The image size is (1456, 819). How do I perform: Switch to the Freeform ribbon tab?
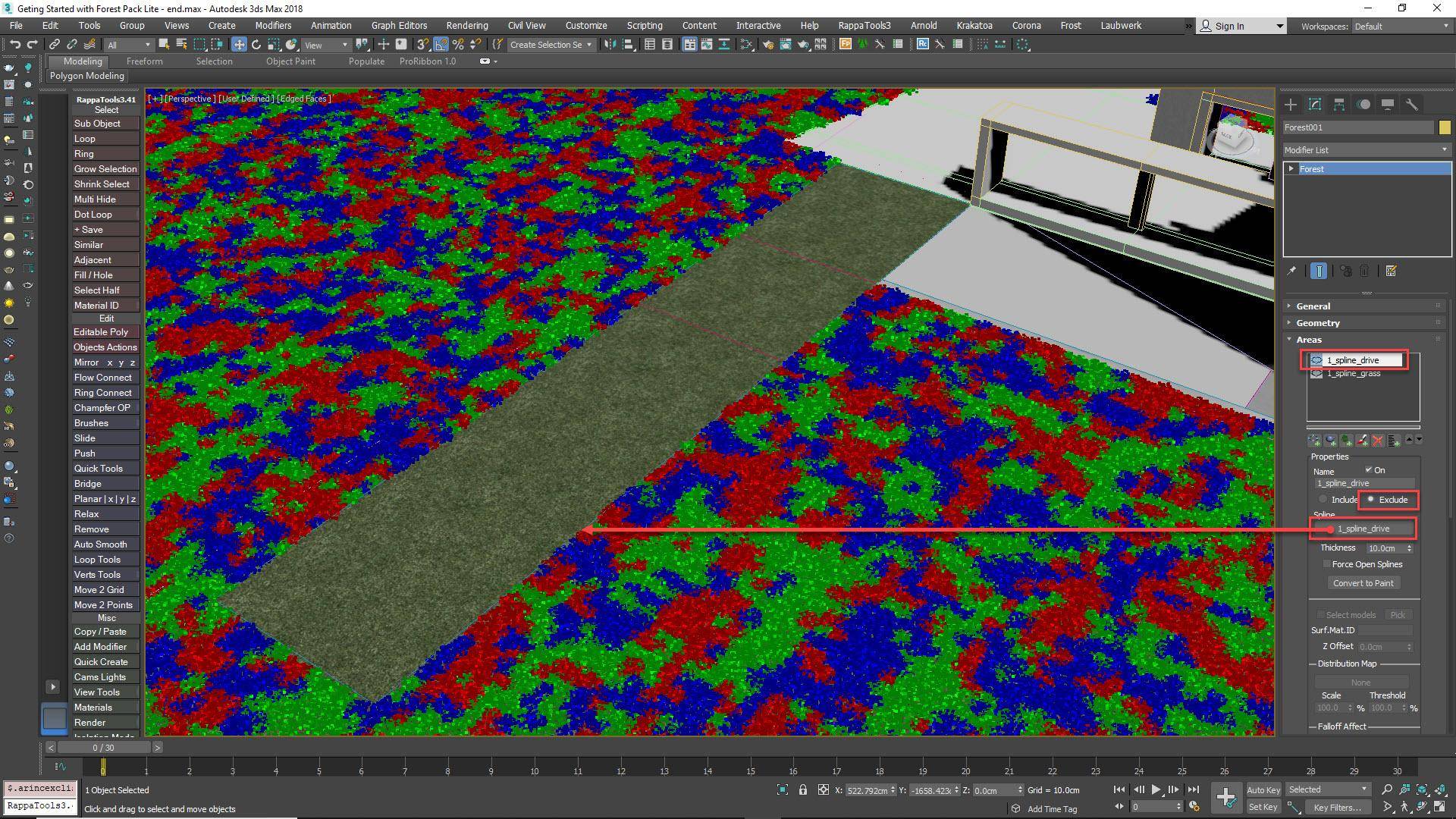[x=144, y=61]
